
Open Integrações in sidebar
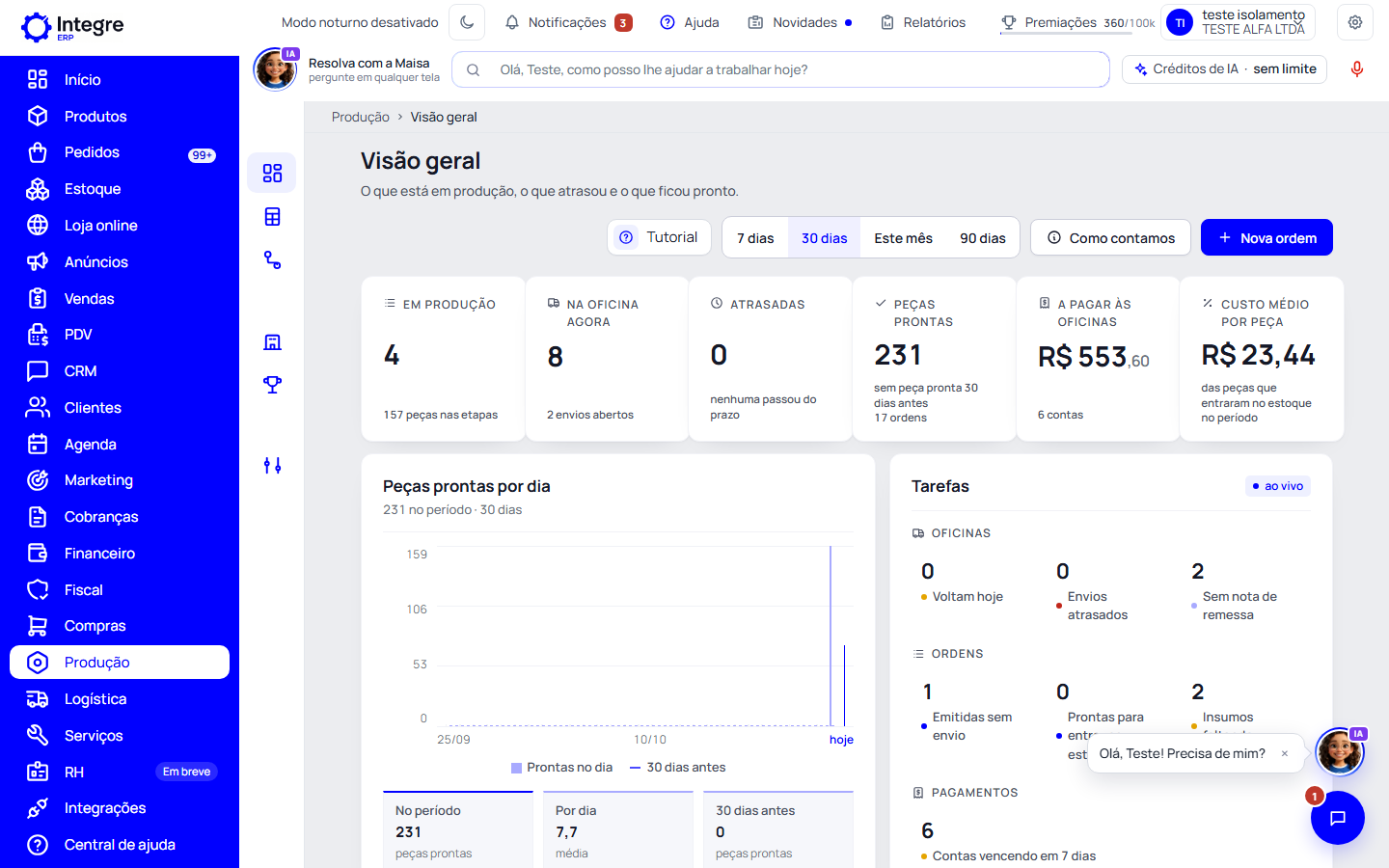coord(120,808)
